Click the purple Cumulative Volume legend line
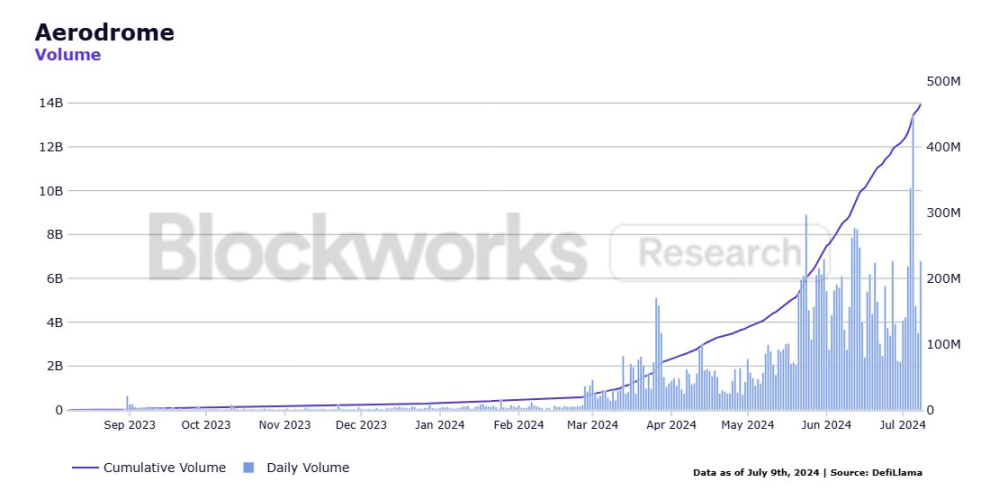 click(84, 468)
